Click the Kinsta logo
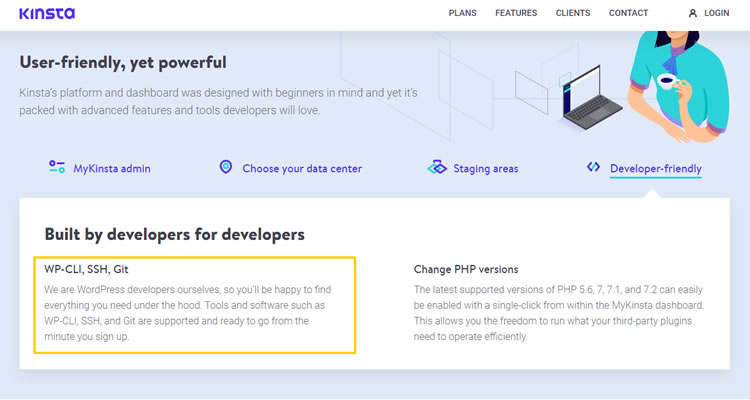This screenshot has width=750, height=400. point(47,13)
